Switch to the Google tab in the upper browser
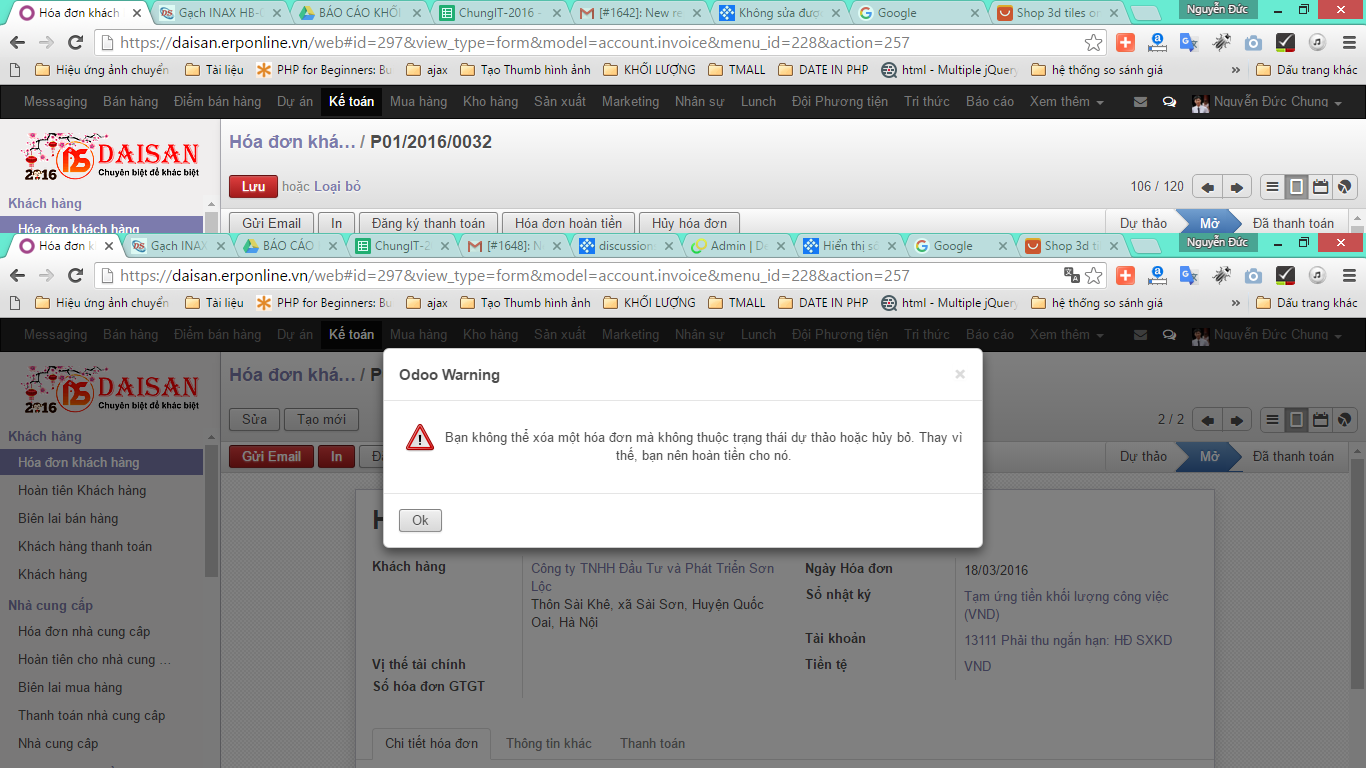Viewport: 1366px width, 768px height. pos(918,13)
